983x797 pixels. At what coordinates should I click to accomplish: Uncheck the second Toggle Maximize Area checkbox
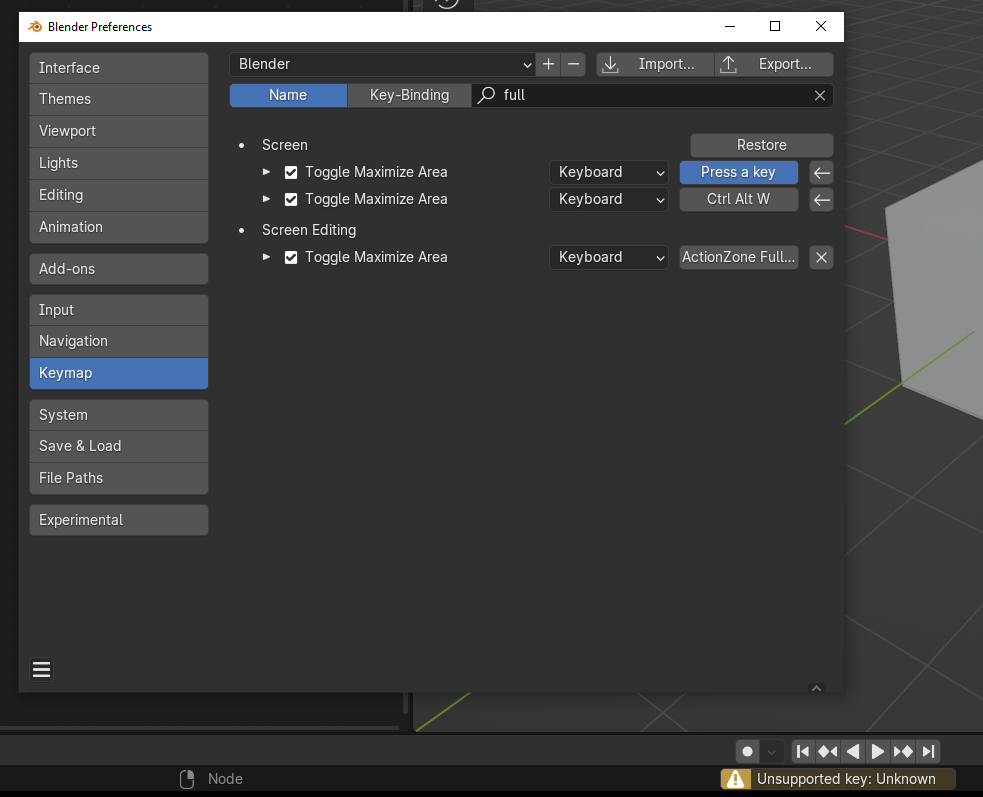290,199
